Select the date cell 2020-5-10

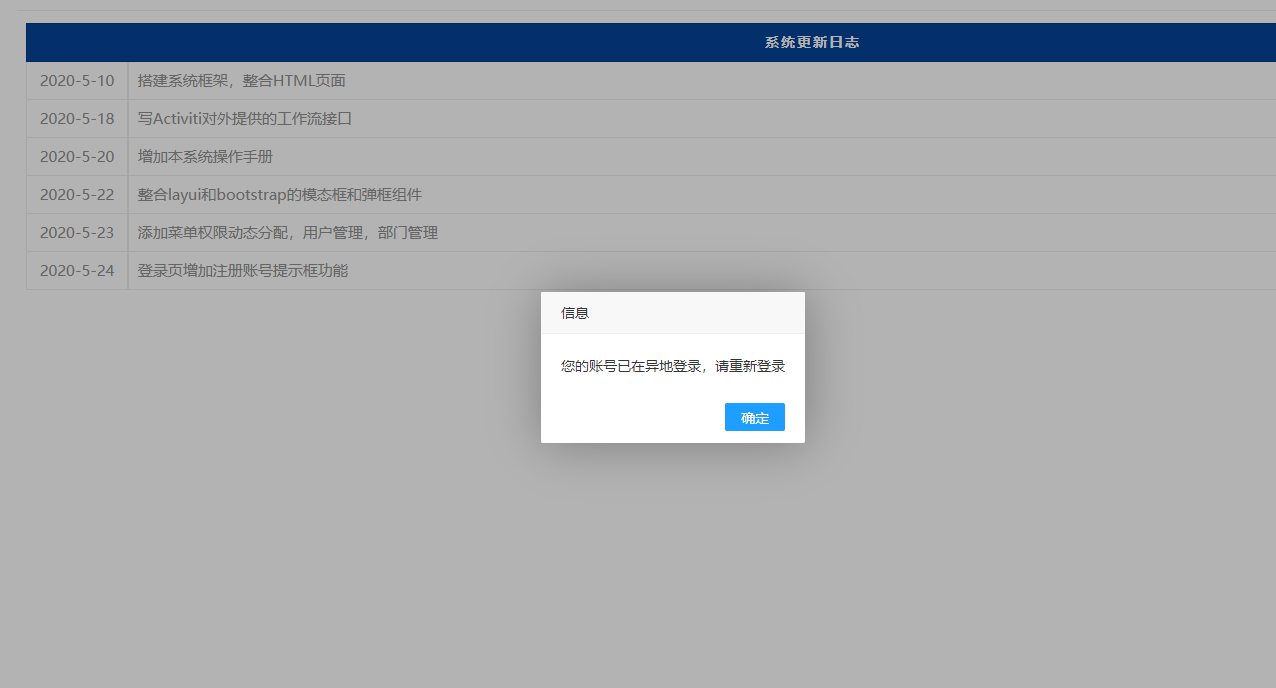77,81
